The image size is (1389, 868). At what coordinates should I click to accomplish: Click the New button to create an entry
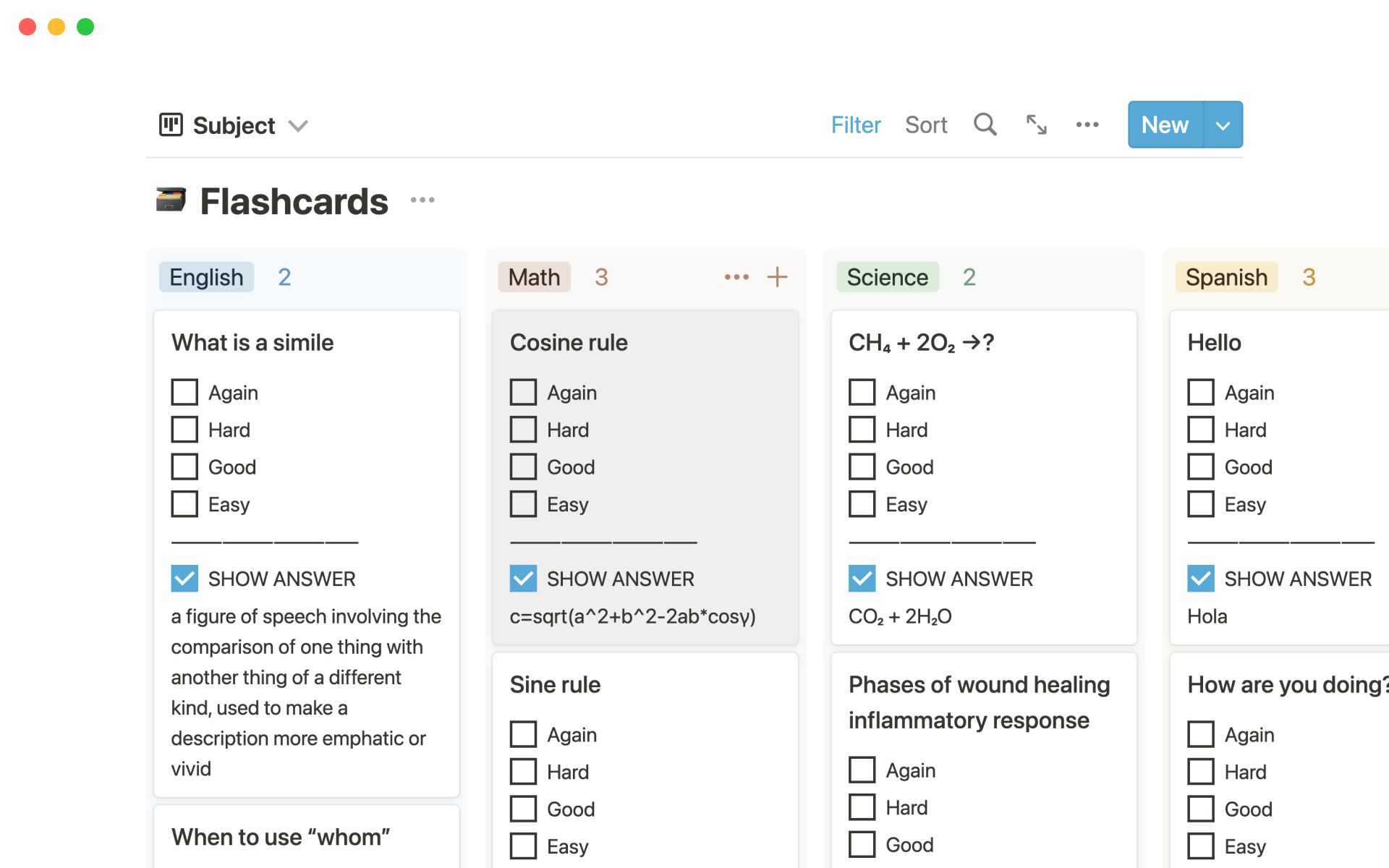[x=1164, y=124]
